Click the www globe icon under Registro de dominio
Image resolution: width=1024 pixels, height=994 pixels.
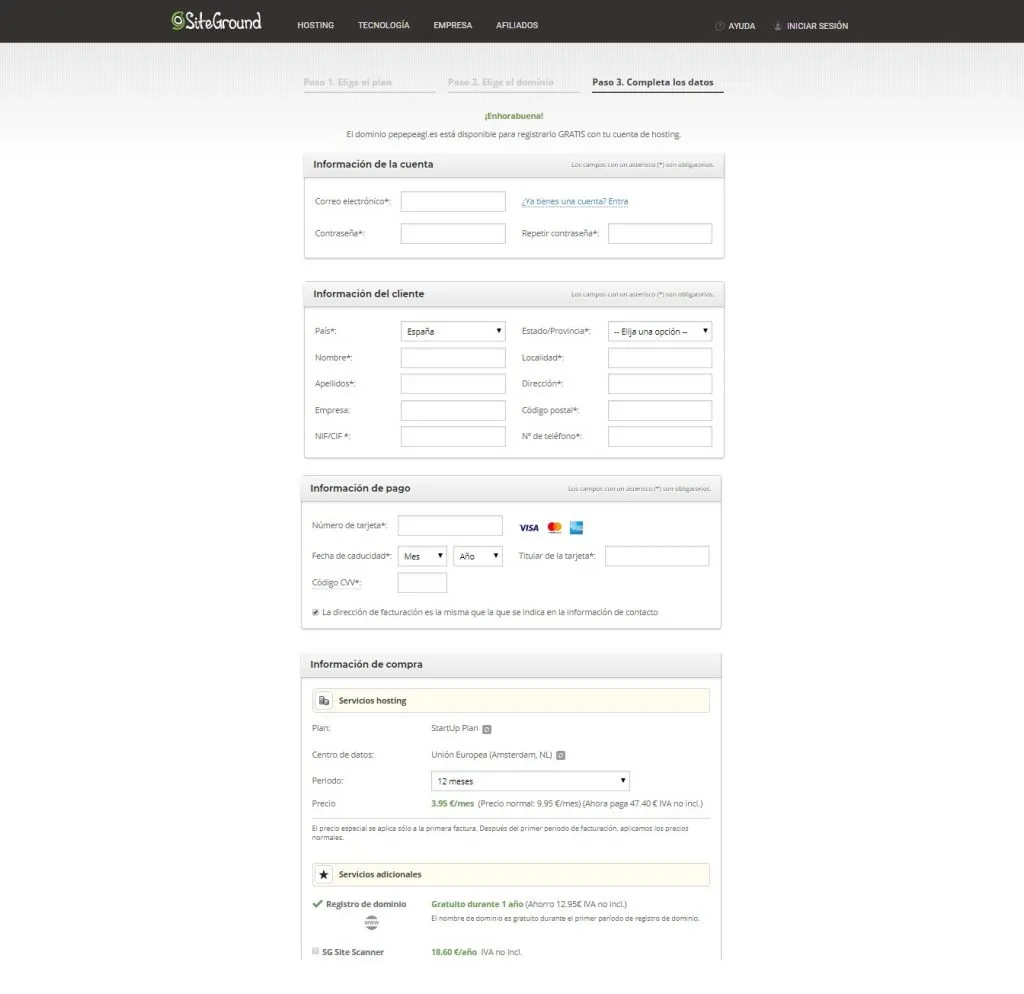pos(371,922)
